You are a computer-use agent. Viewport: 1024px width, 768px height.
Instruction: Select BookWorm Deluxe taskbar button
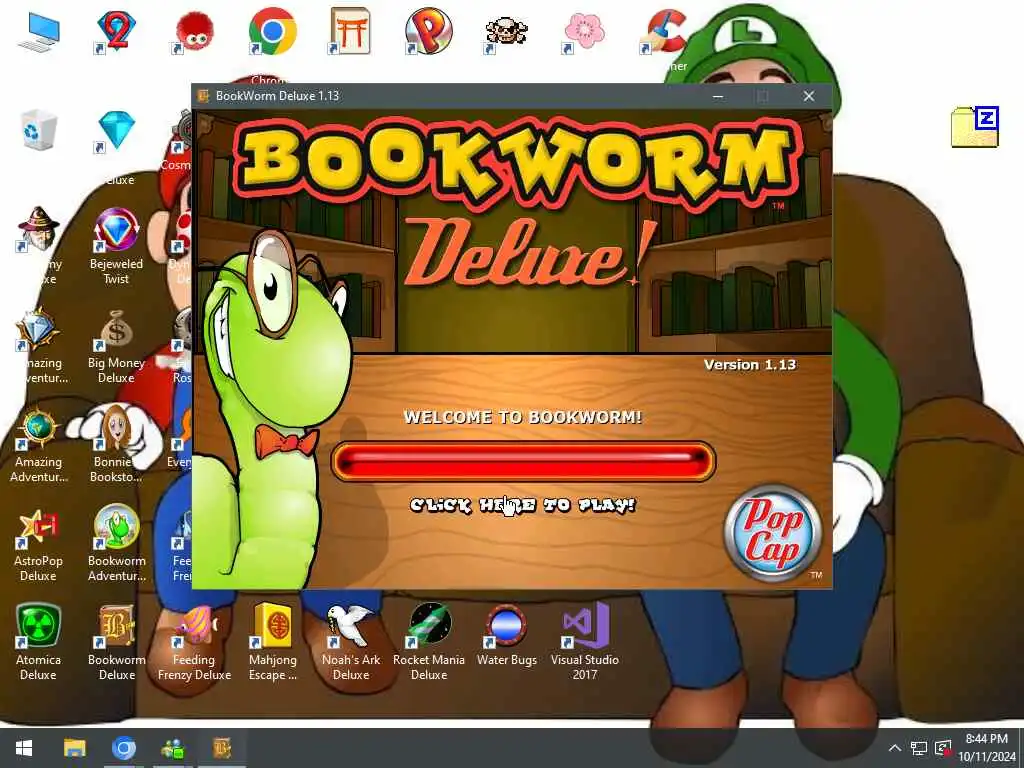pos(222,748)
